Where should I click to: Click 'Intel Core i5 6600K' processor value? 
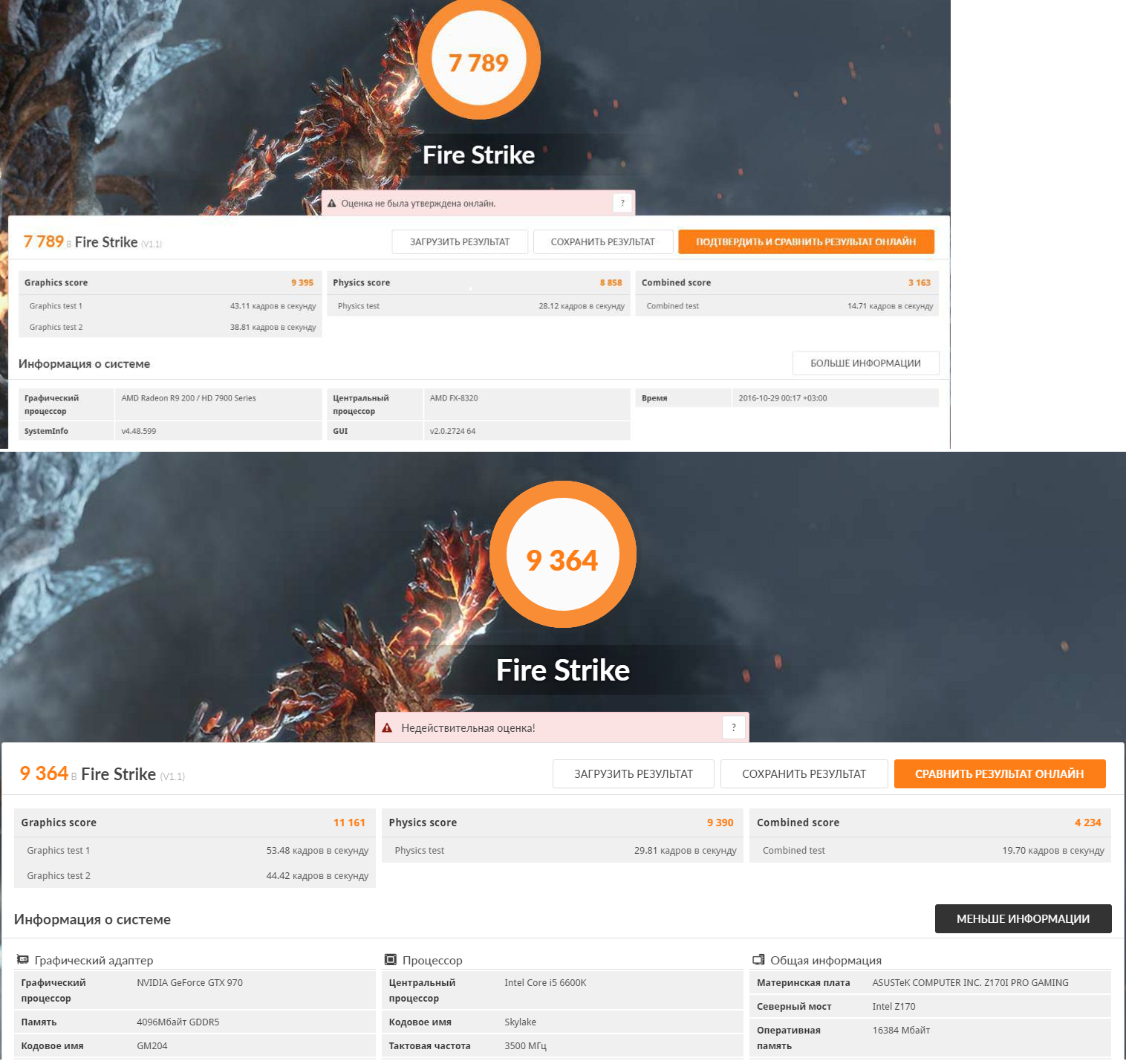545,982
